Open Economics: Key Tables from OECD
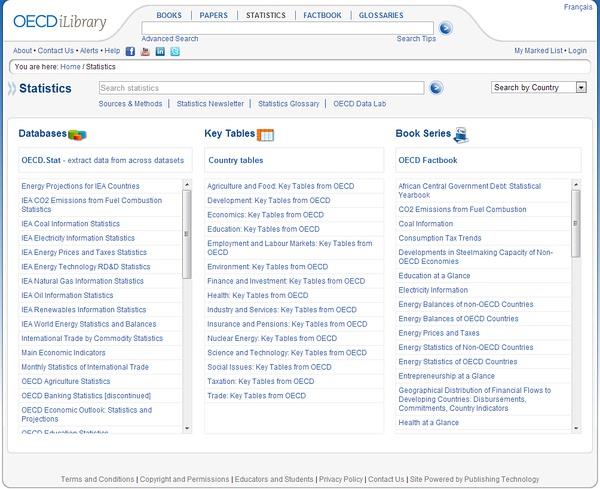Image resolution: width=600 pixels, height=489 pixels. coord(266,215)
